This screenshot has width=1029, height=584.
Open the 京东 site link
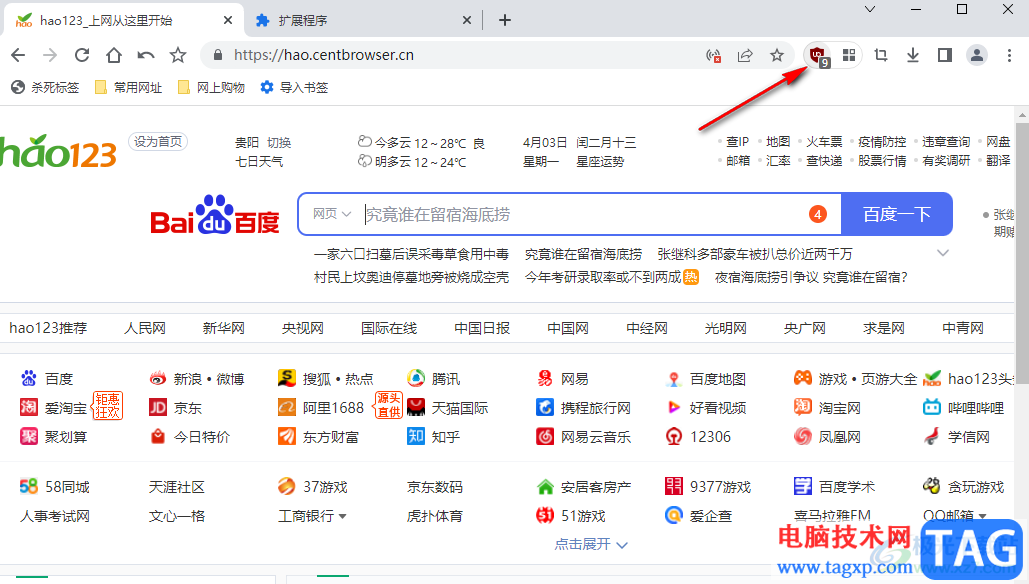175,407
